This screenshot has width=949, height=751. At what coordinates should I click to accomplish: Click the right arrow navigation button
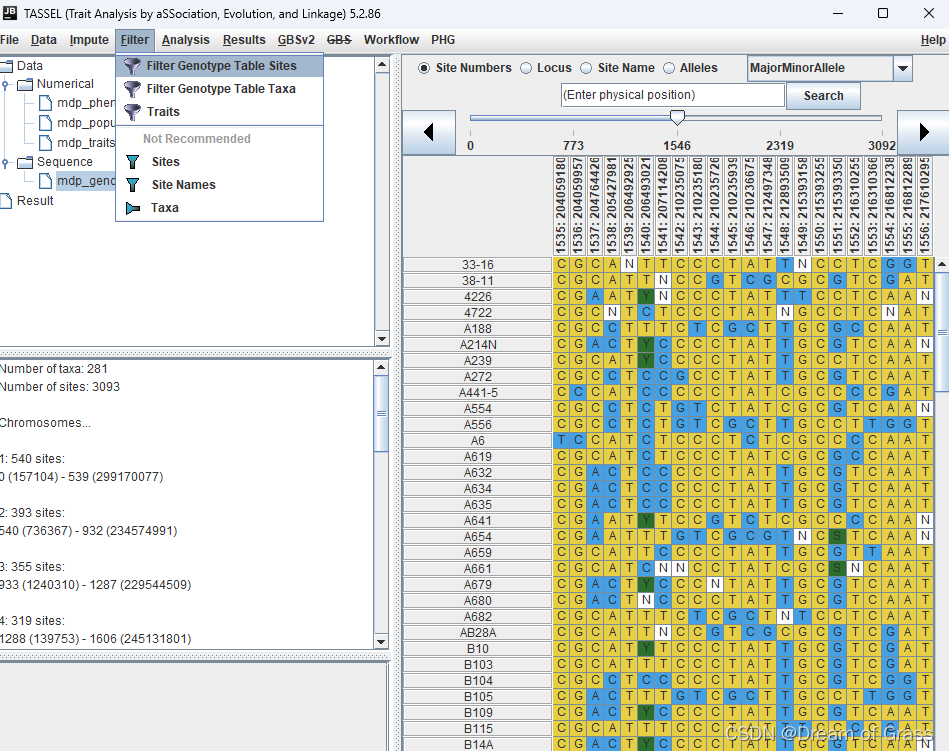click(923, 132)
